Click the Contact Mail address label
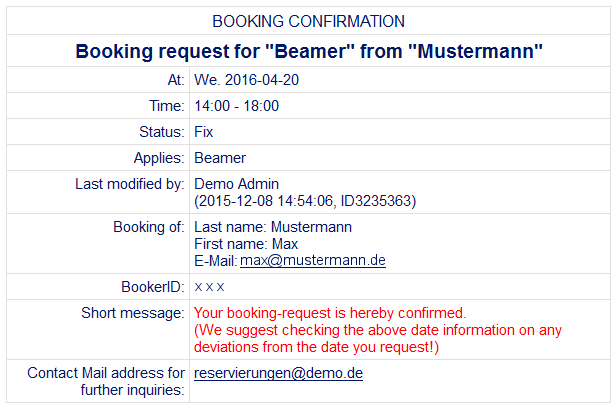Screen dimensions: 616x408 pyautogui.click(x=106, y=381)
